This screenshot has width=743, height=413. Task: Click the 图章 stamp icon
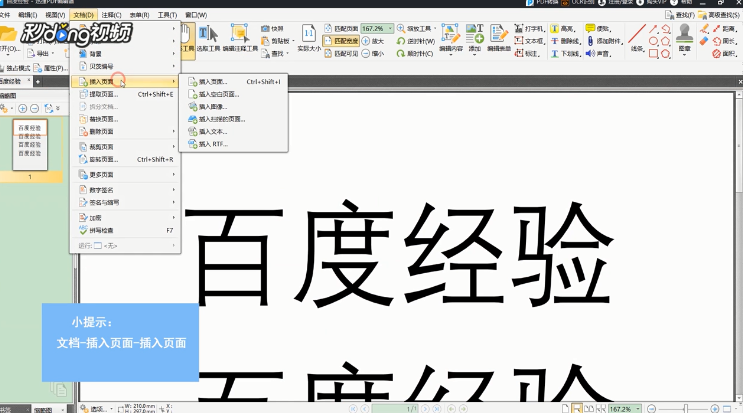tap(684, 38)
